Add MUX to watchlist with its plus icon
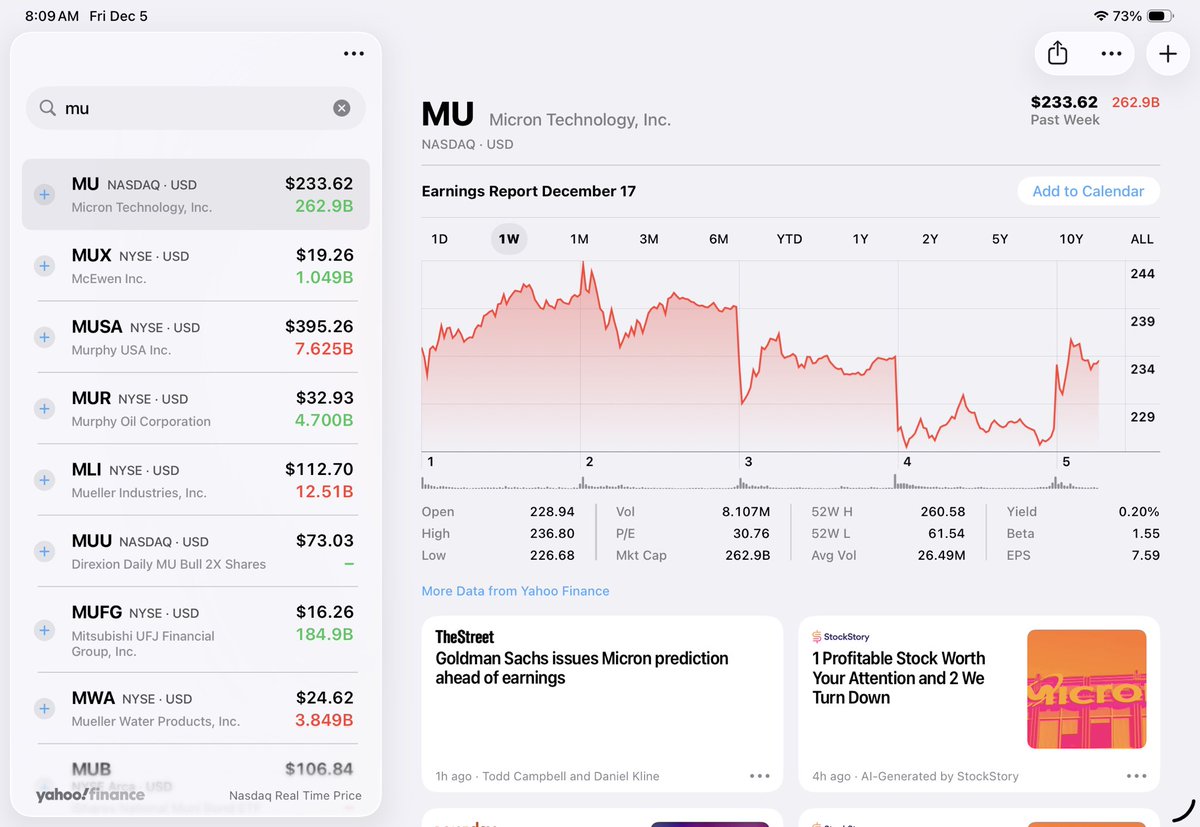This screenshot has height=827, width=1200. (x=44, y=266)
